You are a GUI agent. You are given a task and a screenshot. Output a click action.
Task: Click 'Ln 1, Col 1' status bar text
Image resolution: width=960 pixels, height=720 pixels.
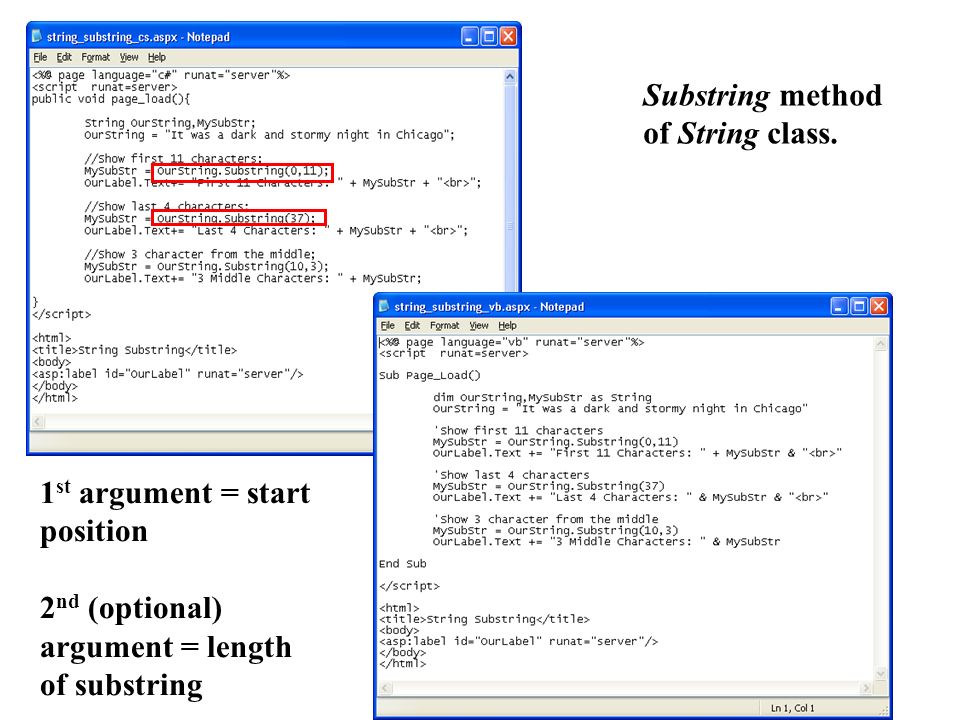click(792, 708)
